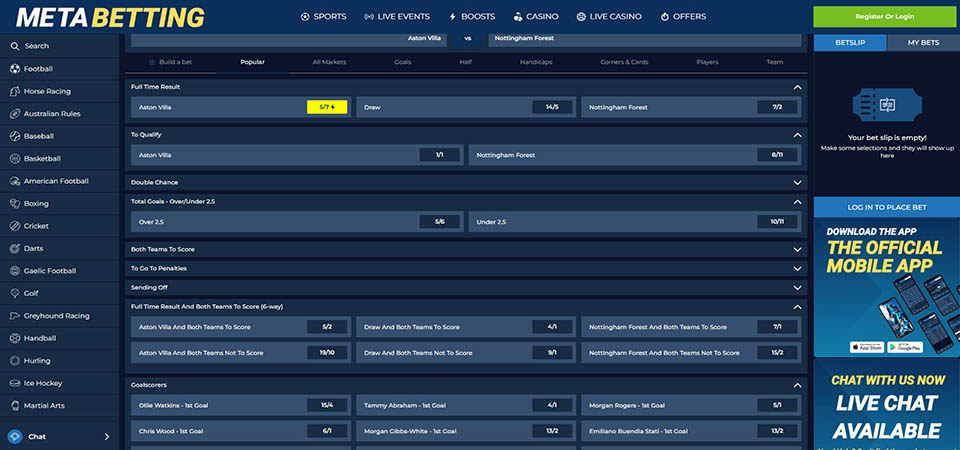
Task: Collapse Full Time Result And BTTS 6-way
Action: pyautogui.click(x=797, y=307)
